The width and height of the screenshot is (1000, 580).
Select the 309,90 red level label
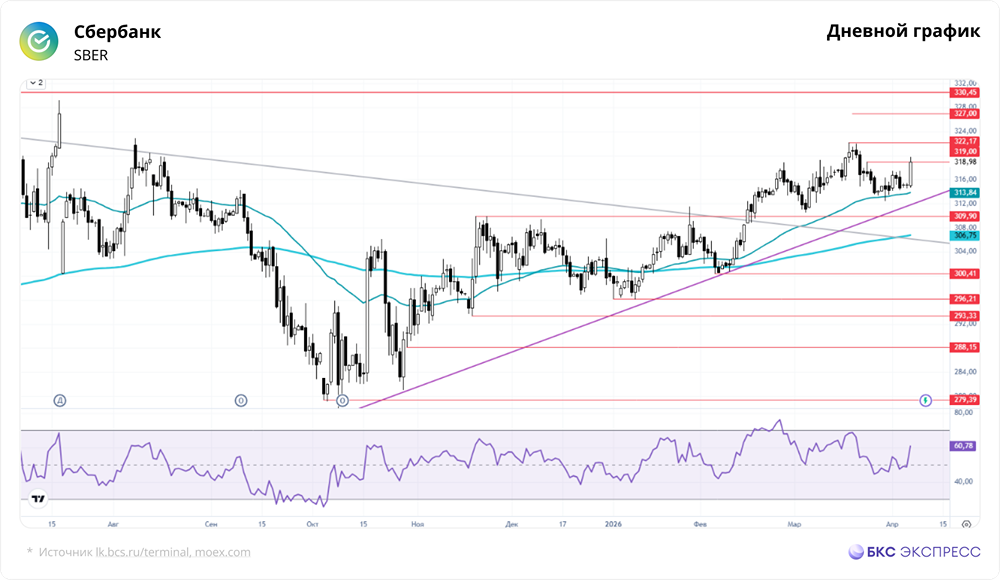965,216
